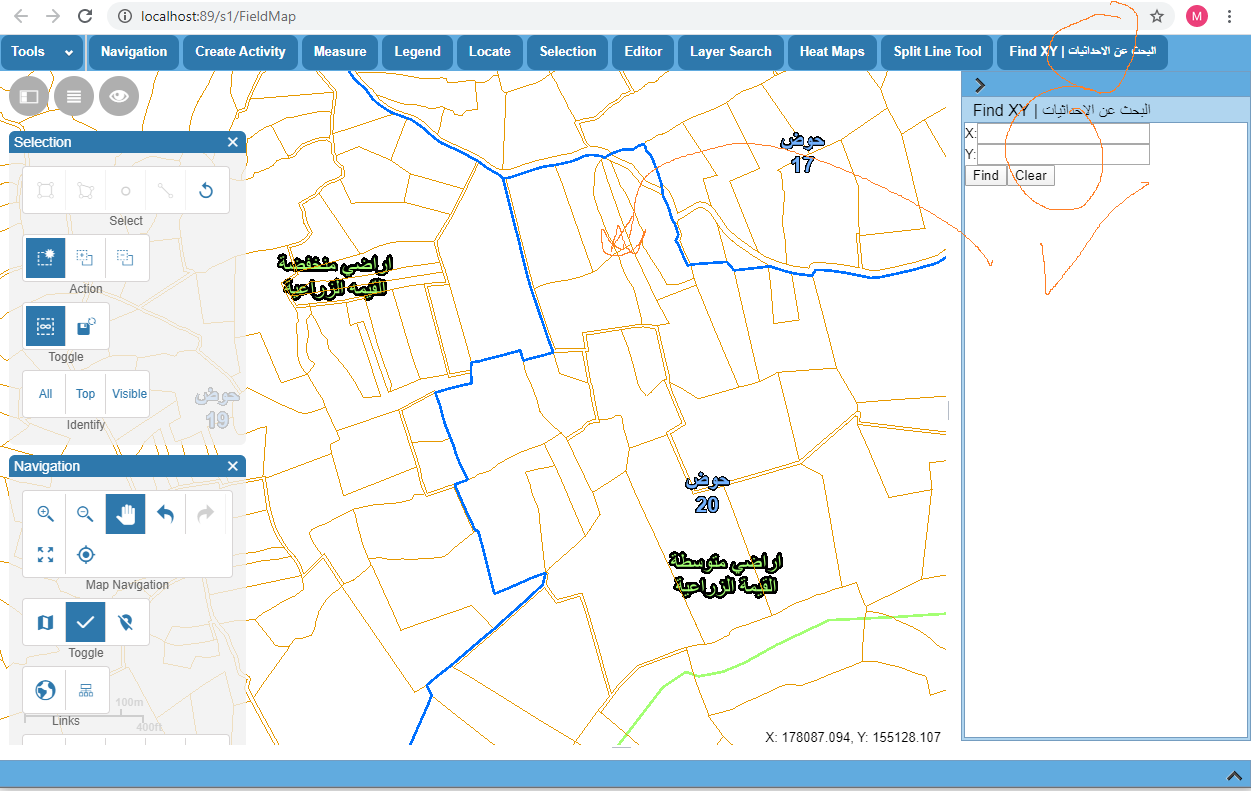Click the browser address bar URL
1251x791 pixels.
tap(219, 16)
